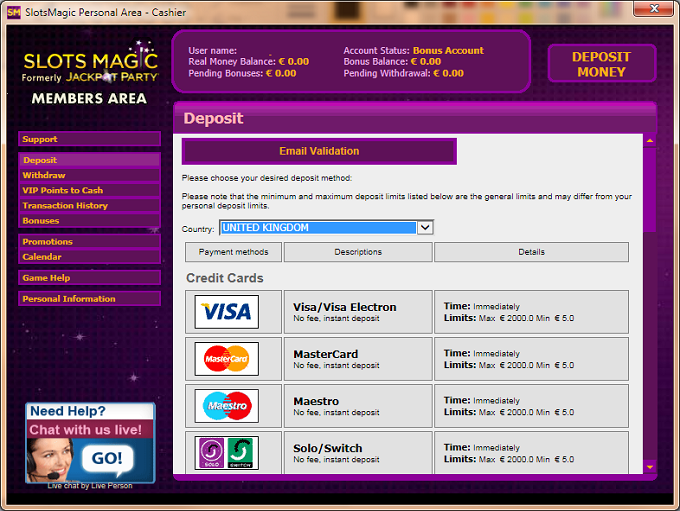Click the 'Credit Cards' heading
Viewport: 680px width, 511px height.
(x=225, y=278)
